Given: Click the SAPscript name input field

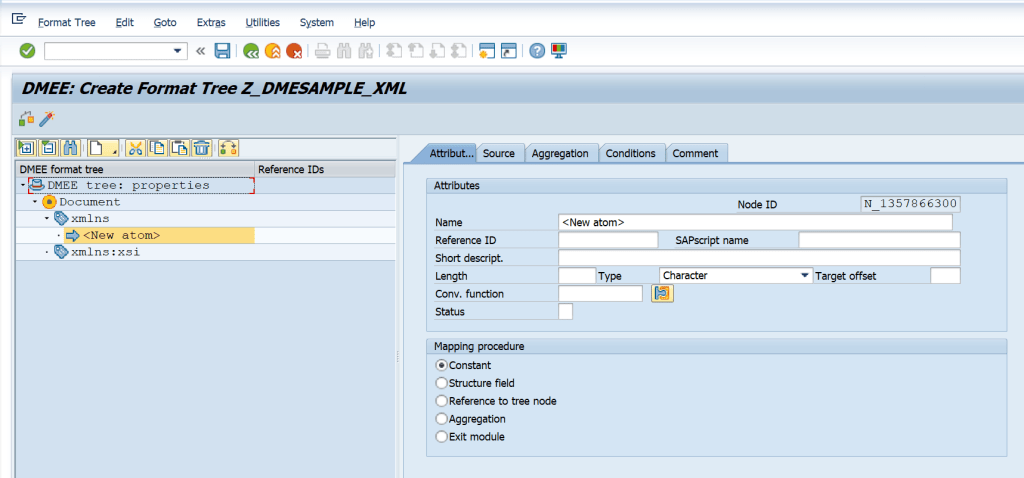Looking at the screenshot, I should click(879, 240).
